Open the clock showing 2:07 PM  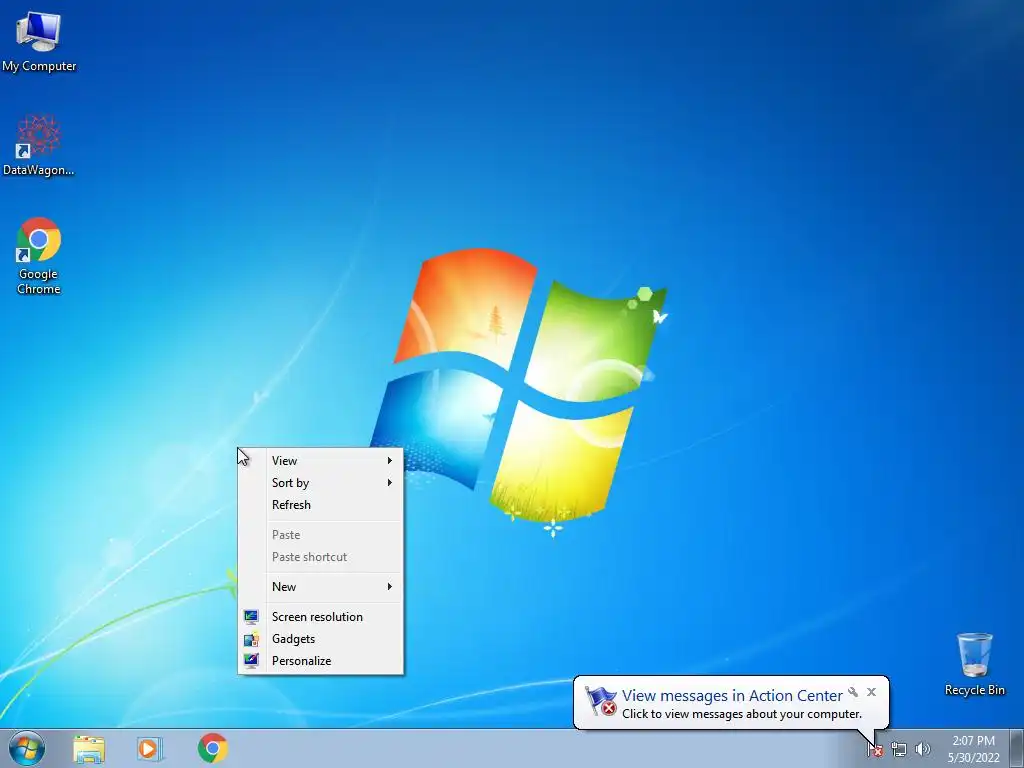tap(973, 749)
